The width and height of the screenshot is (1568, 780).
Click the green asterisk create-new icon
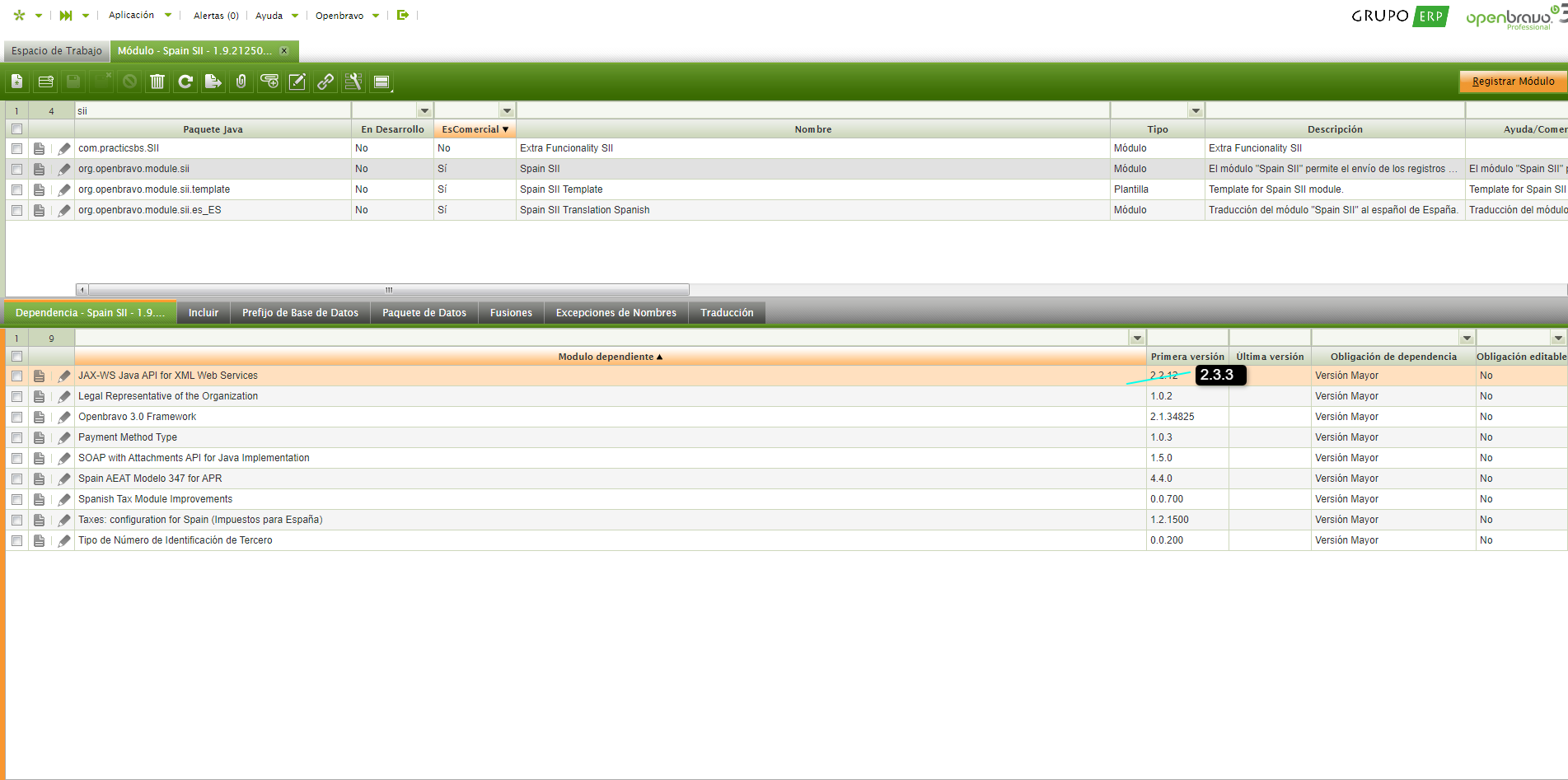click(20, 15)
